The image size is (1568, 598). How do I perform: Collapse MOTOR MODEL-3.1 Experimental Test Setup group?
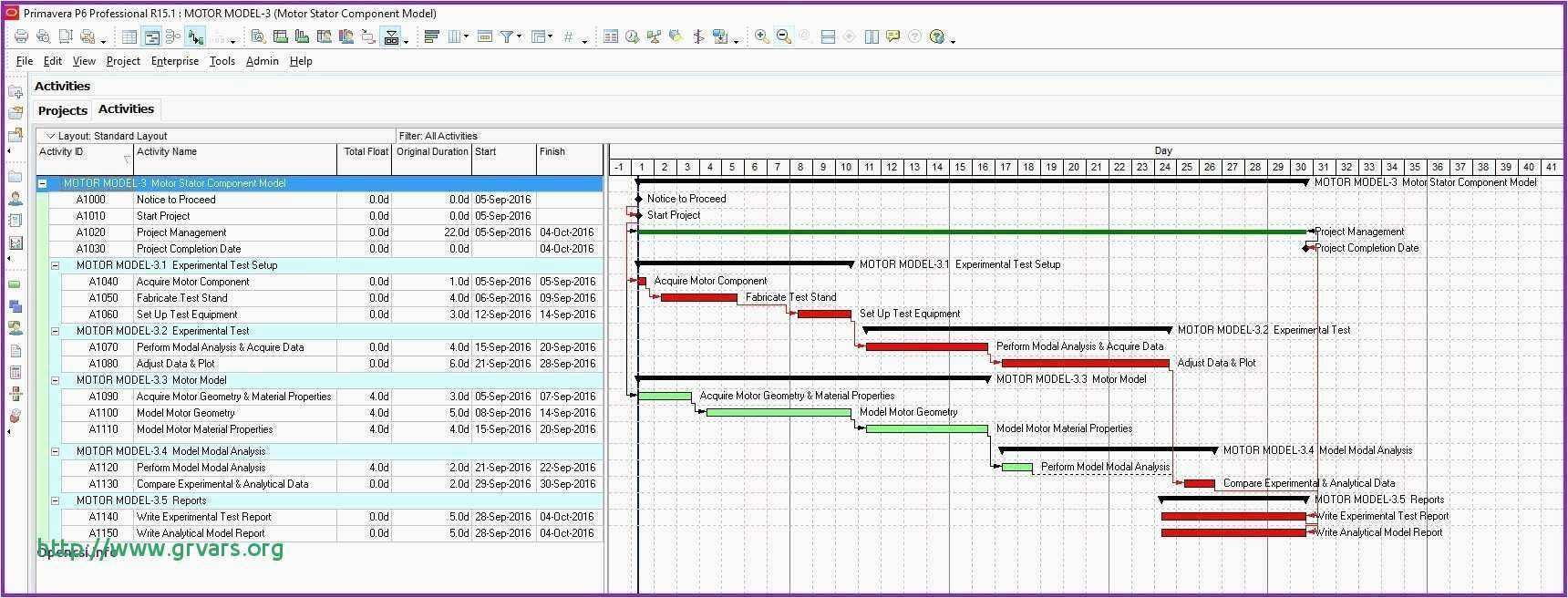click(x=55, y=265)
